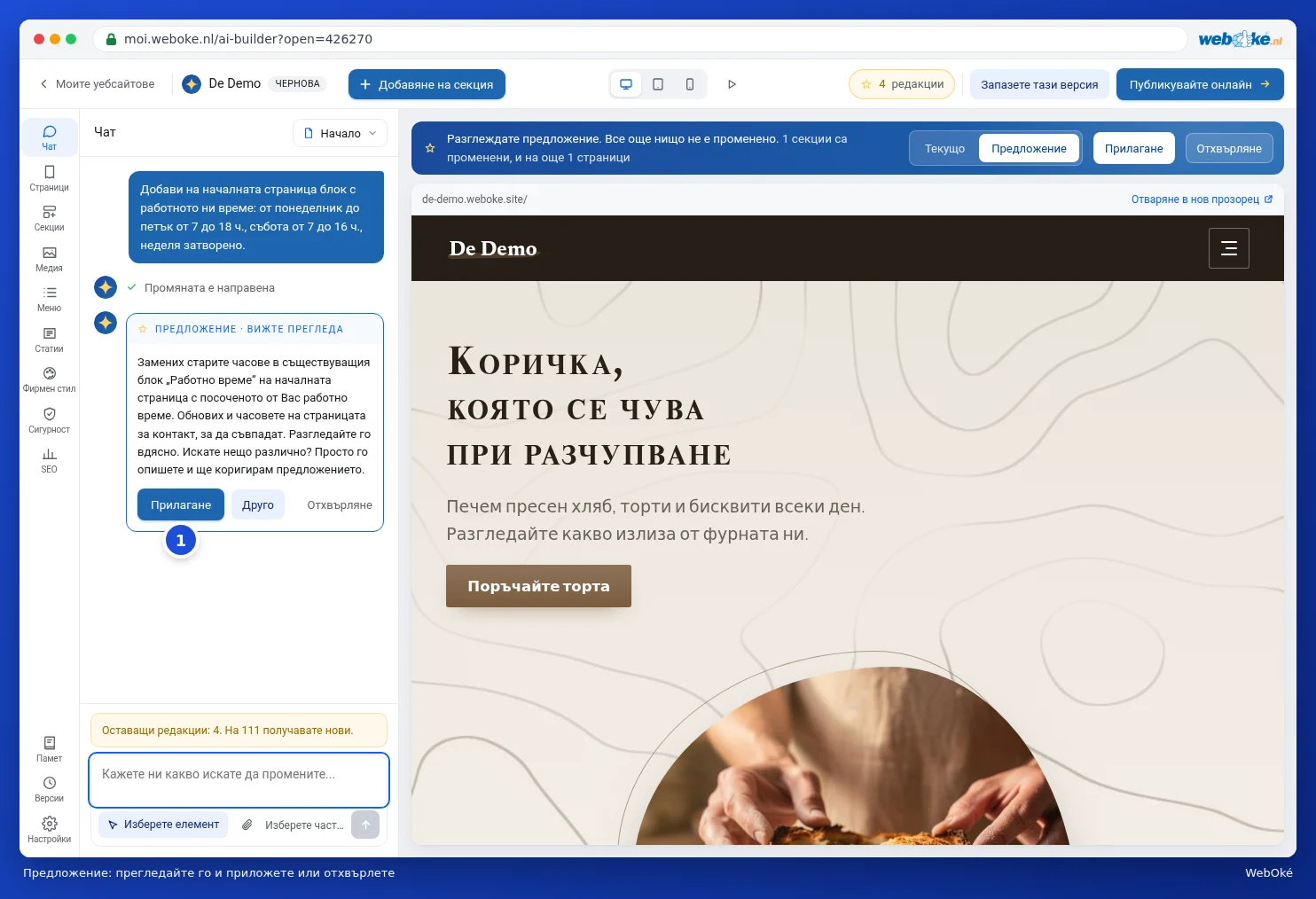Focus the chat message input field

coord(239,779)
